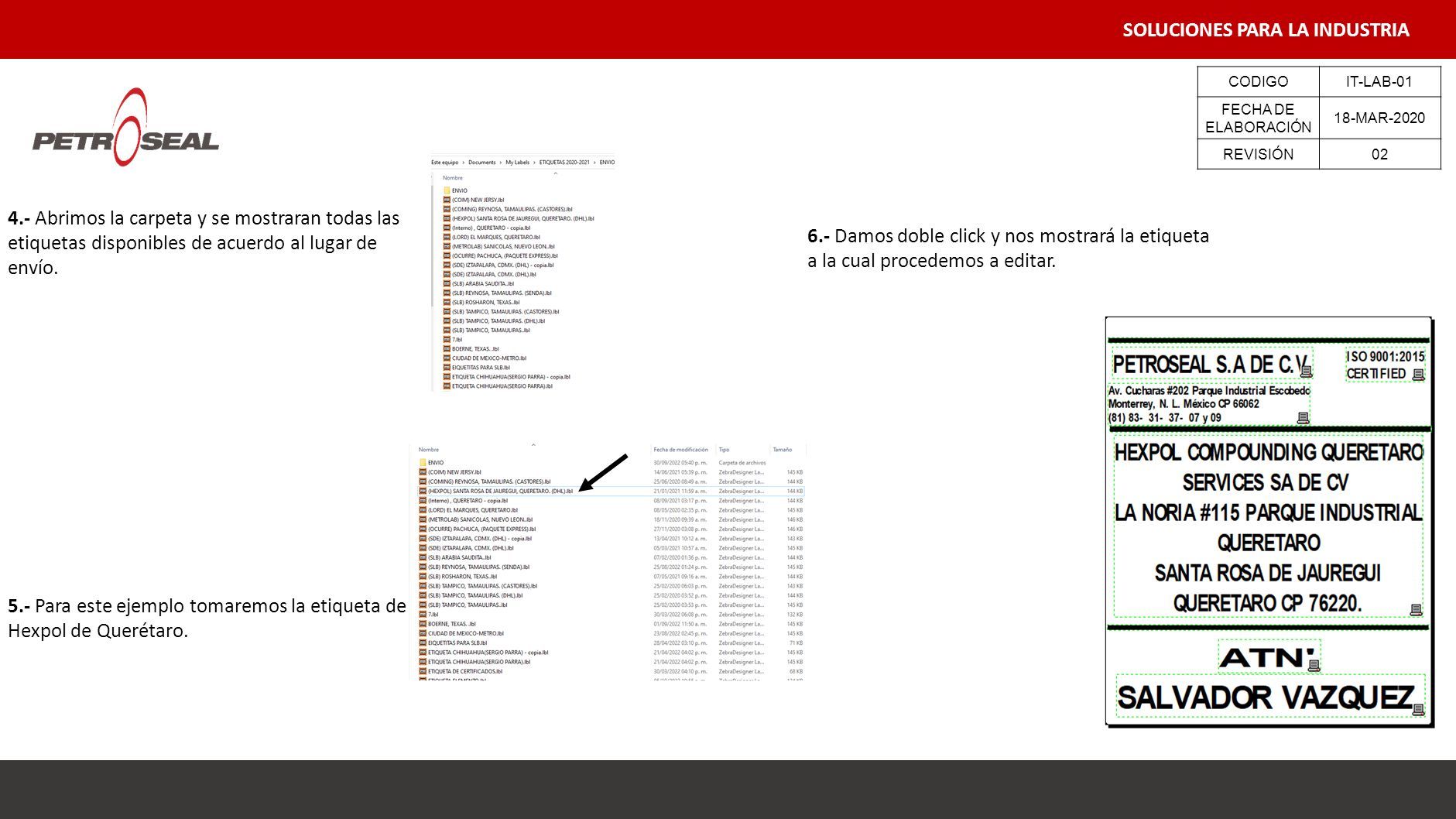Open the ENVIO folder icon beneath the breadcrumb path
Image resolution: width=1456 pixels, height=819 pixels.
click(x=447, y=190)
